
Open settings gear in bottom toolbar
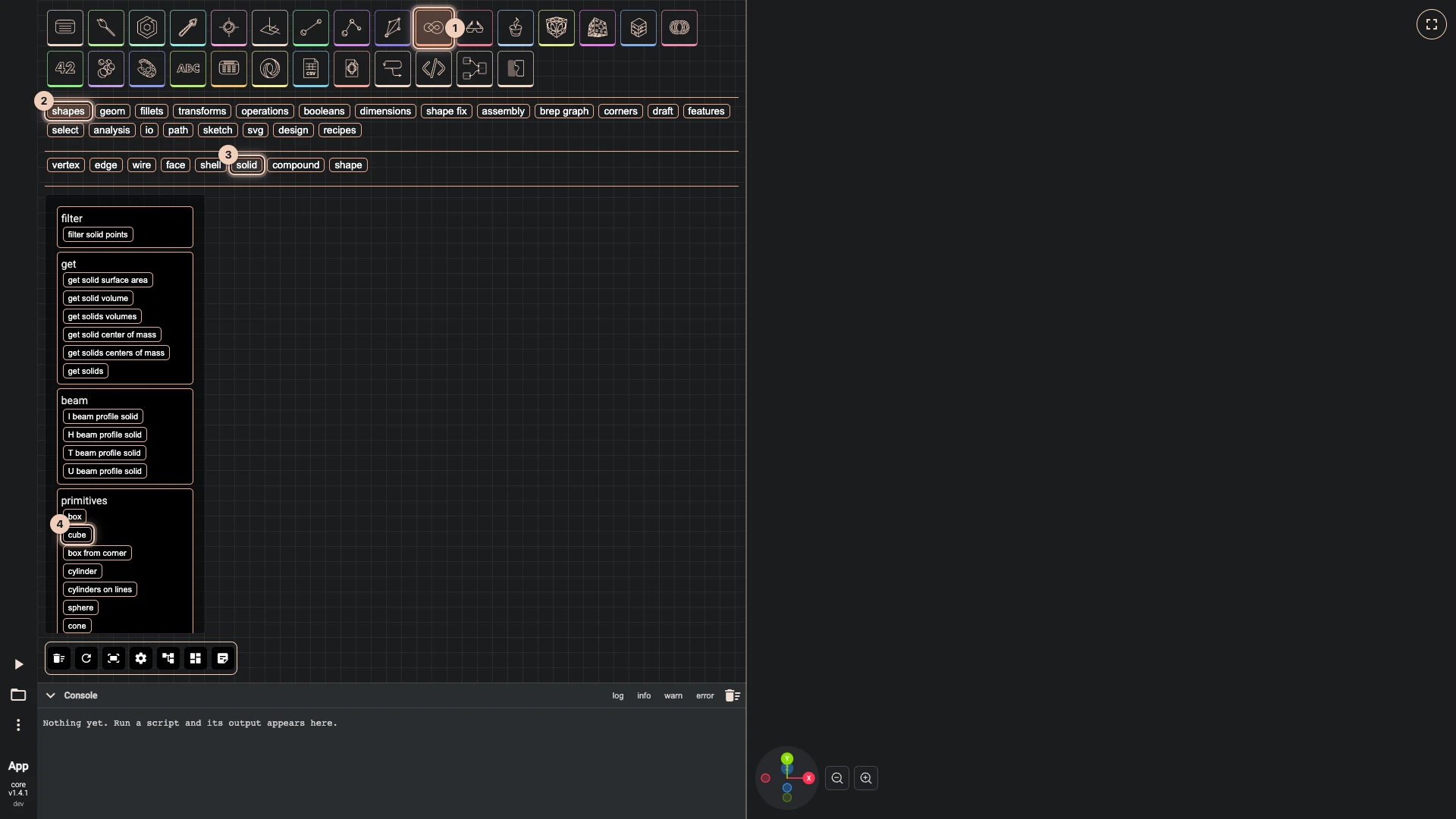[x=141, y=658]
